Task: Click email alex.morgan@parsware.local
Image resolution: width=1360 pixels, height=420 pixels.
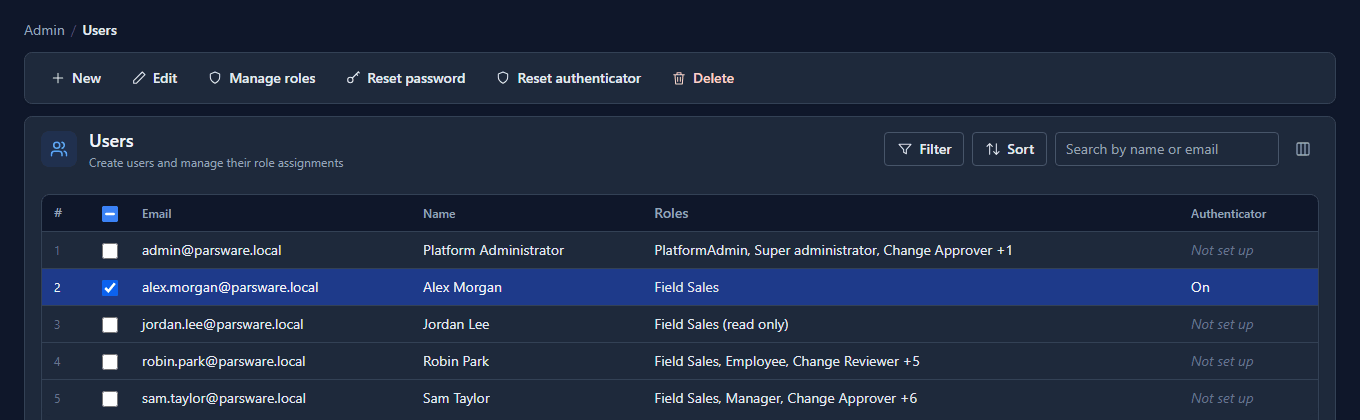Action: pyautogui.click(x=230, y=288)
